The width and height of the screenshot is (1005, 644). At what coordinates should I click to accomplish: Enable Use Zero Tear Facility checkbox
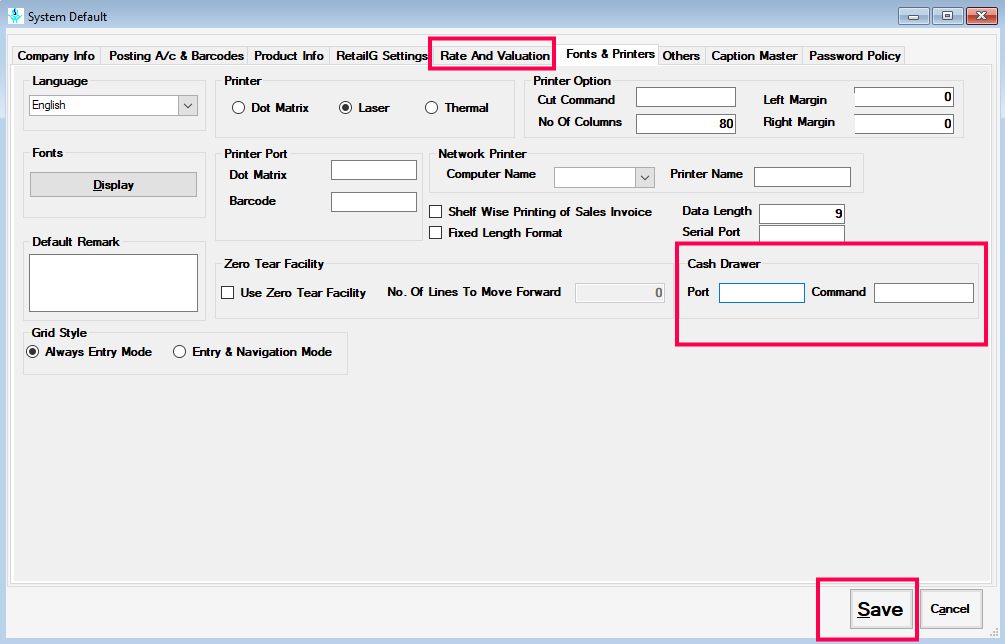(228, 293)
